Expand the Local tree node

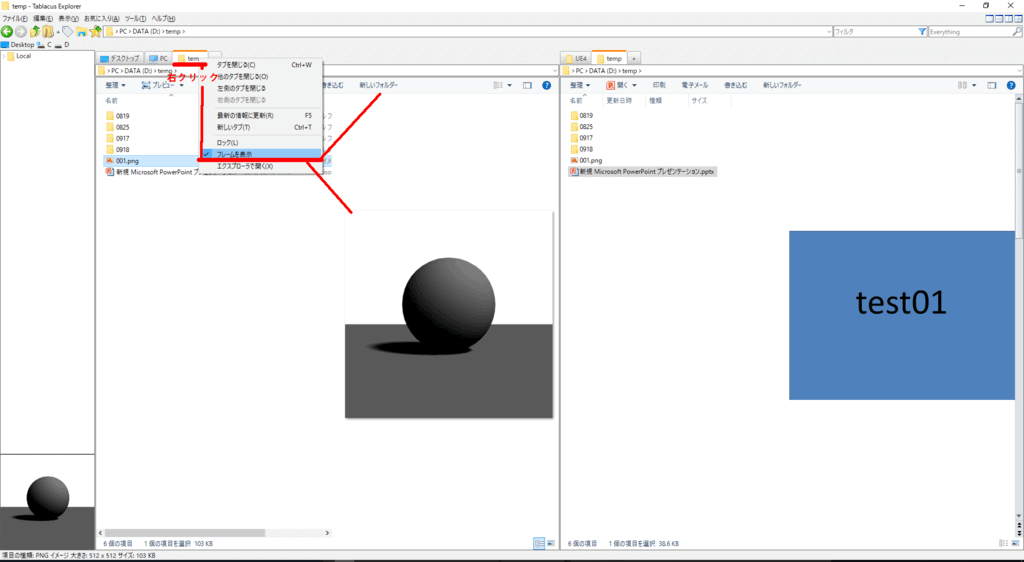5,56
